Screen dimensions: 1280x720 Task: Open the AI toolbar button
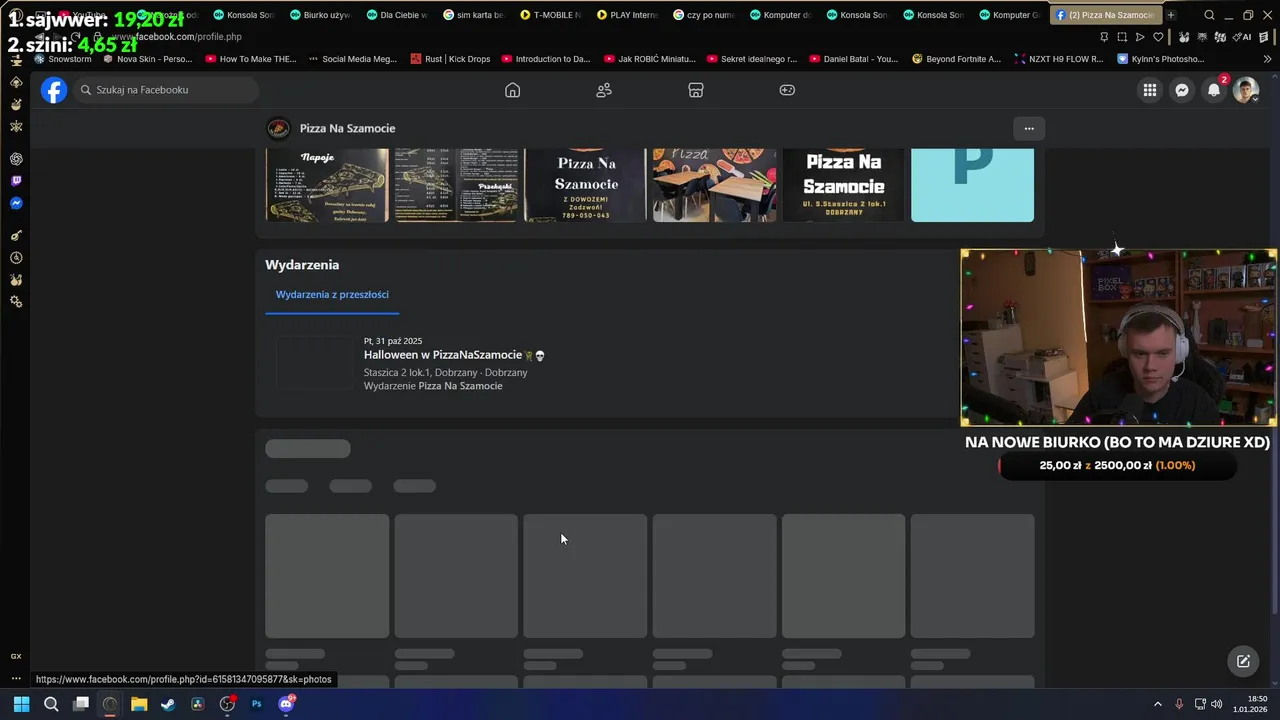[x=1243, y=37]
